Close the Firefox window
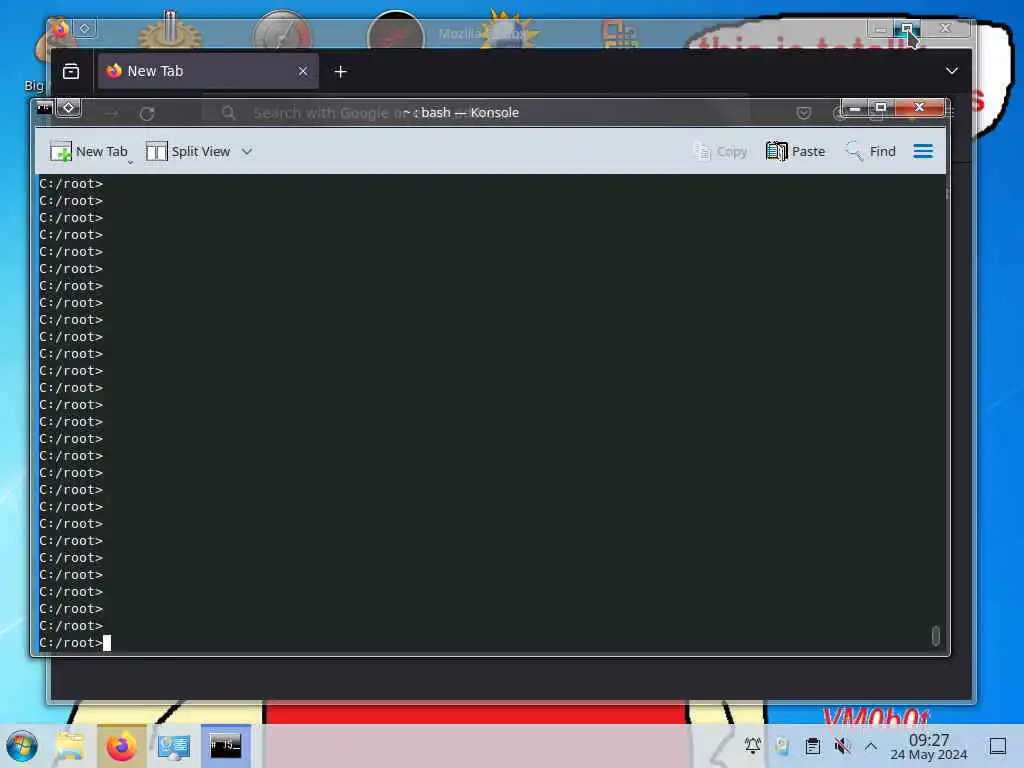This screenshot has height=768, width=1024. click(x=945, y=28)
